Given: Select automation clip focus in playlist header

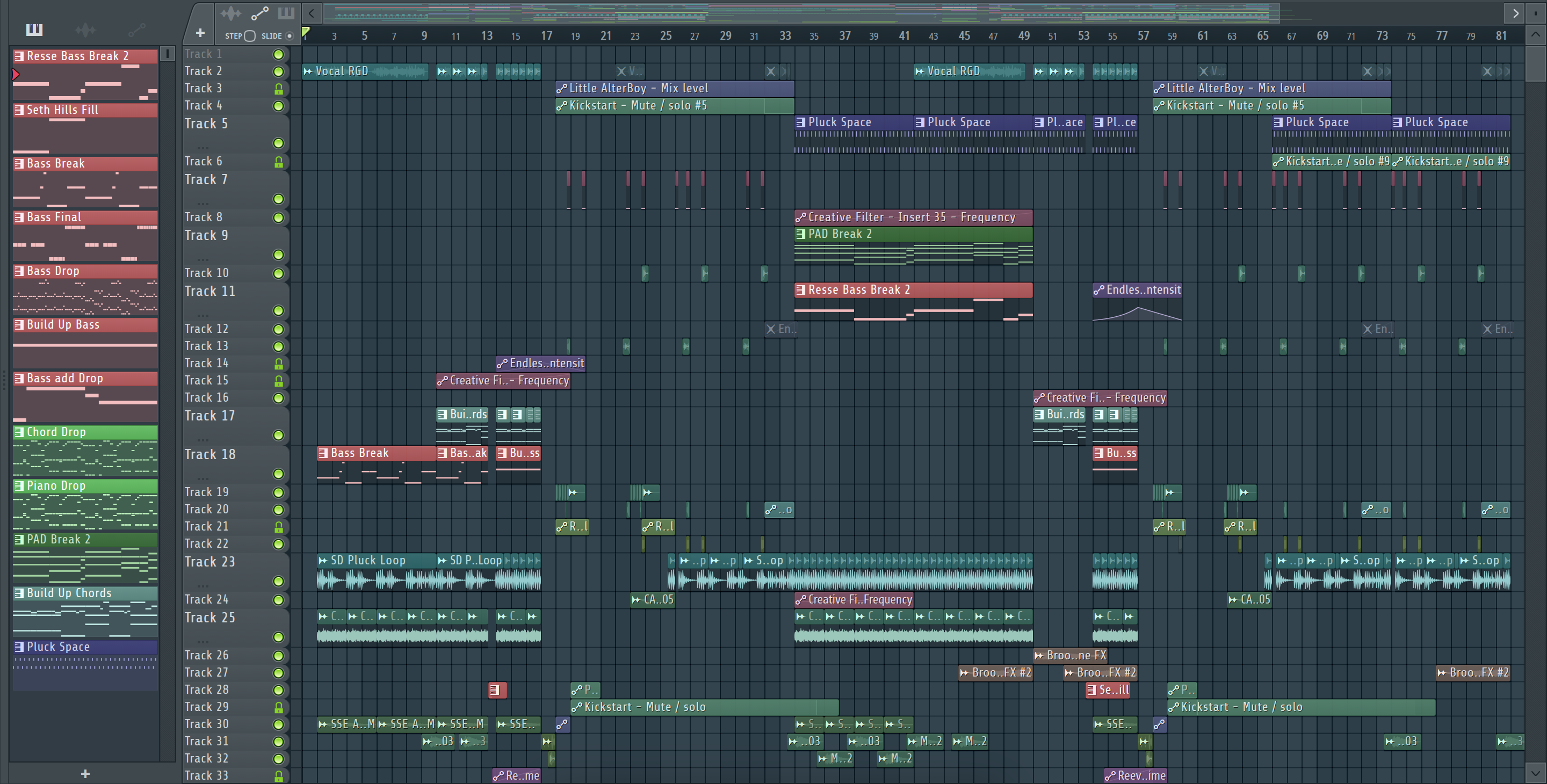Looking at the screenshot, I should click(x=259, y=13).
